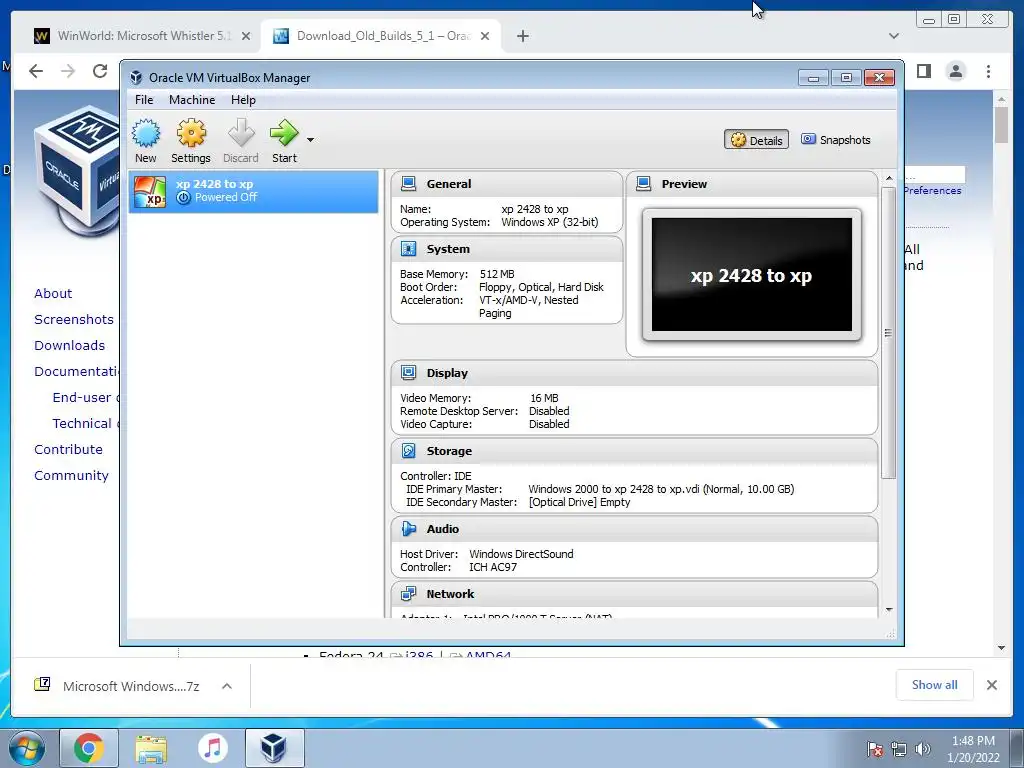The image size is (1024, 768).
Task: Click the taskbar clock
Action: (973, 749)
